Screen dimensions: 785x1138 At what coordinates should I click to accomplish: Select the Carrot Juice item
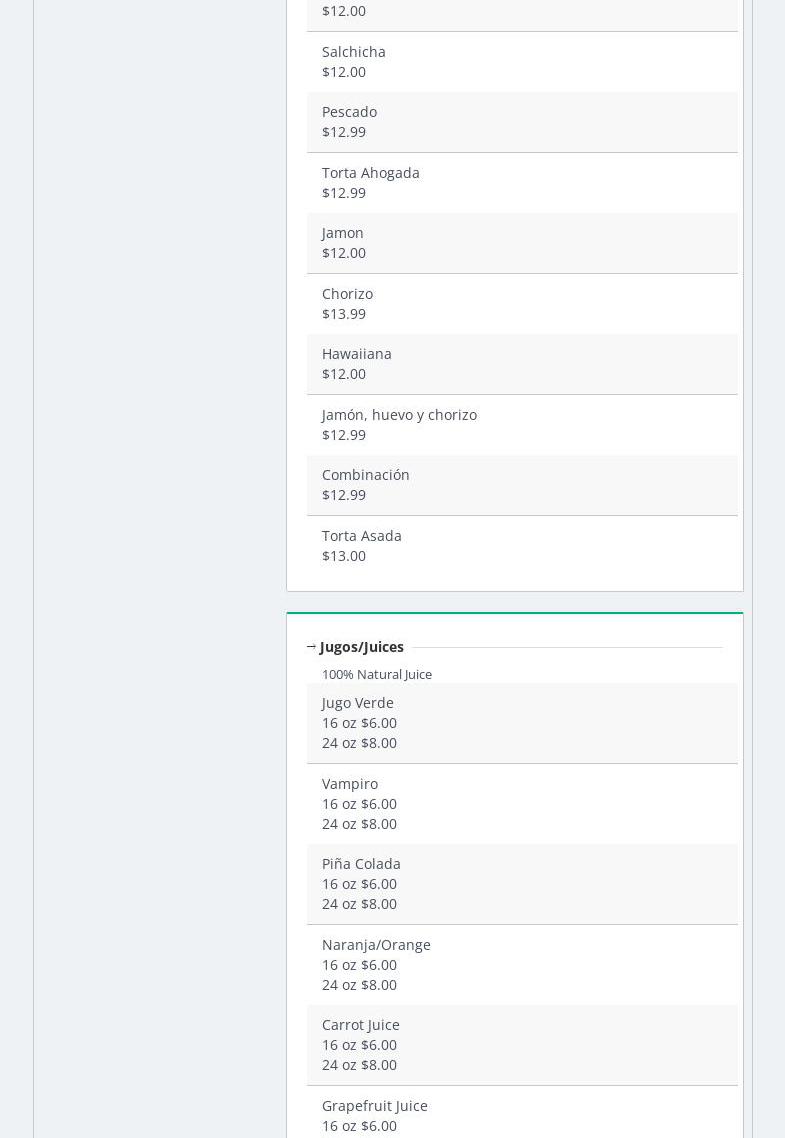pyautogui.click(x=360, y=1025)
